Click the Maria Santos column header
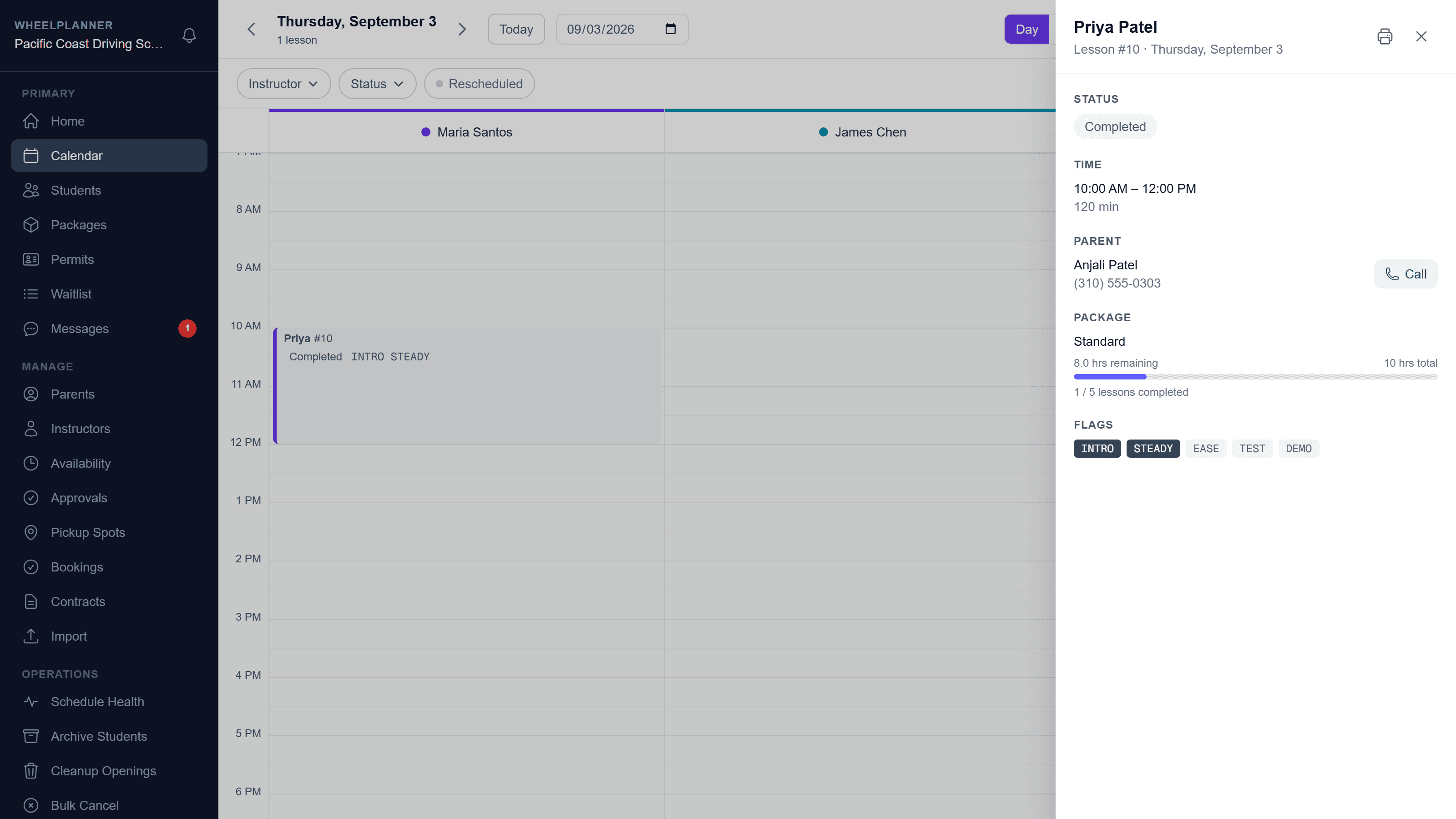The image size is (1456, 819). (467, 131)
